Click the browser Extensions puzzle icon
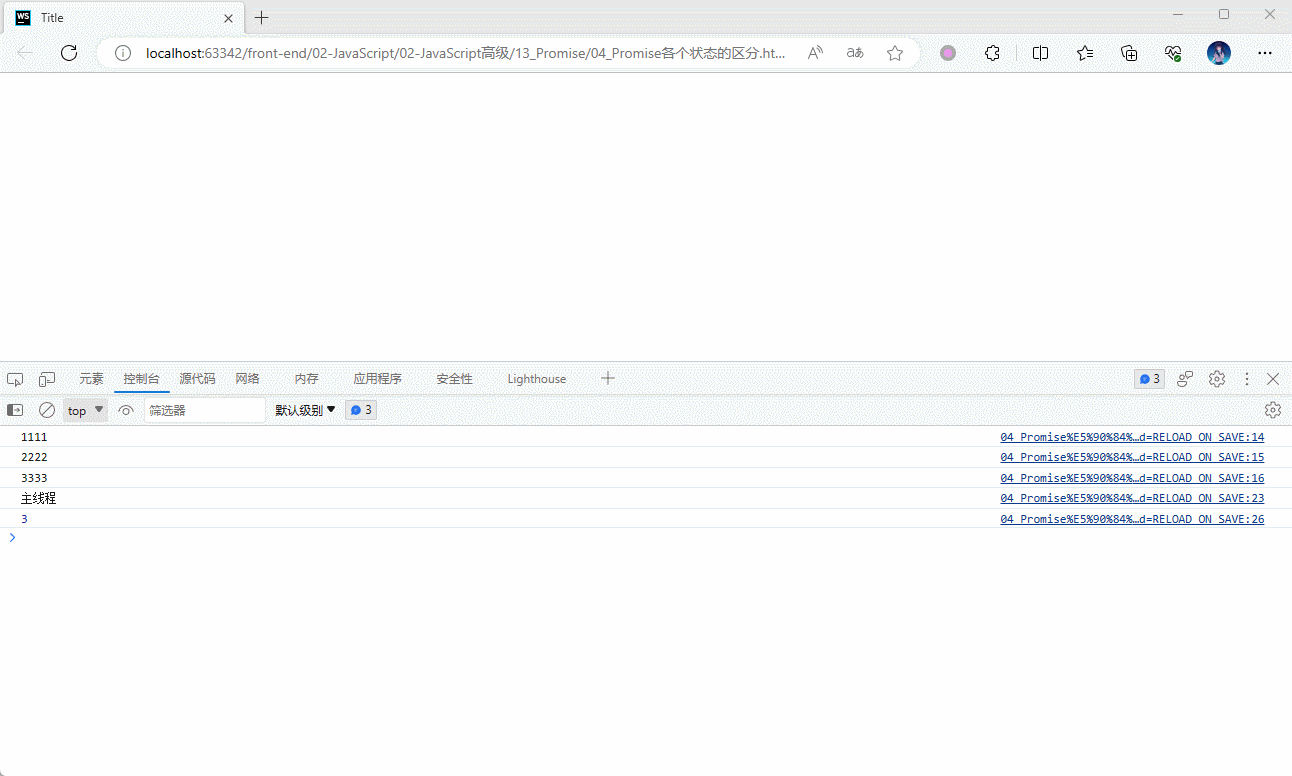Screen dimensions: 1292x776 coord(992,53)
